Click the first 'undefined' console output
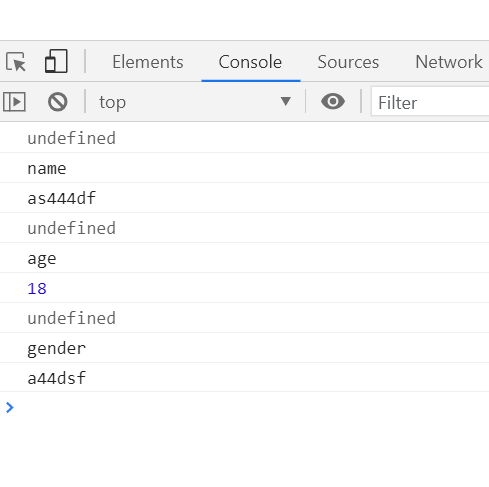The image size is (489, 487). pyautogui.click(x=71, y=138)
